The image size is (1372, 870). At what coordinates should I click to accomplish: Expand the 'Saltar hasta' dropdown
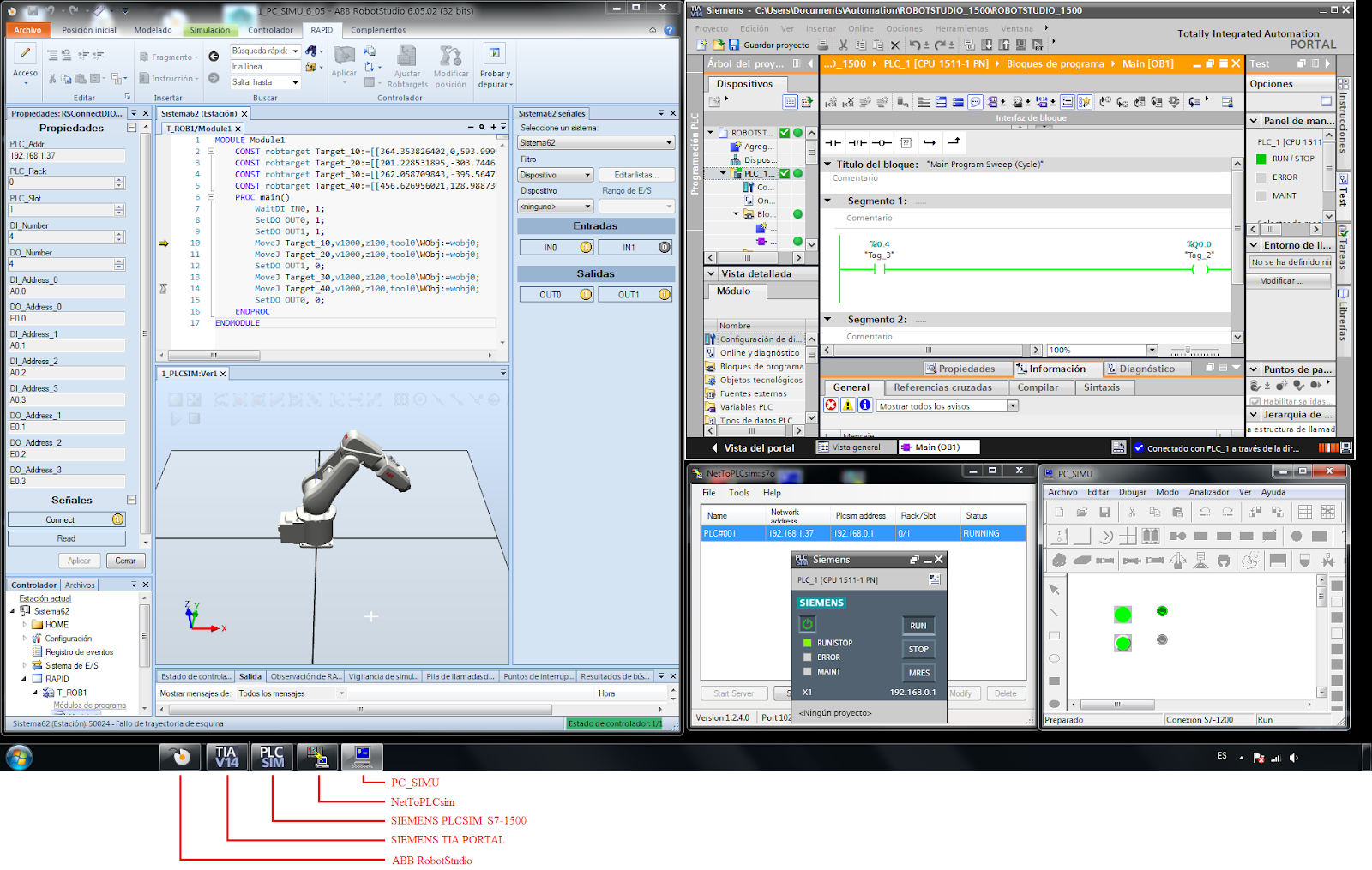296,82
